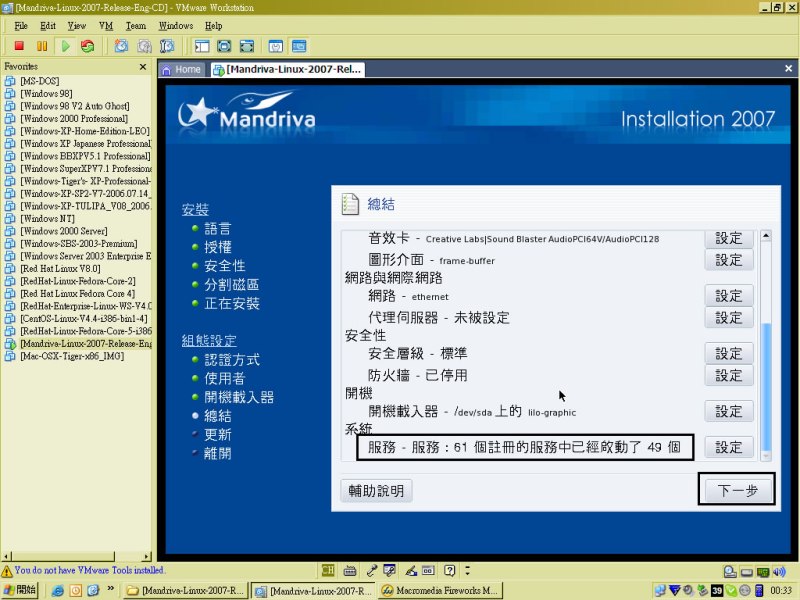Click the Favorites horizontal scrollbar right arrow
The height and width of the screenshot is (600, 800).
click(x=147, y=556)
